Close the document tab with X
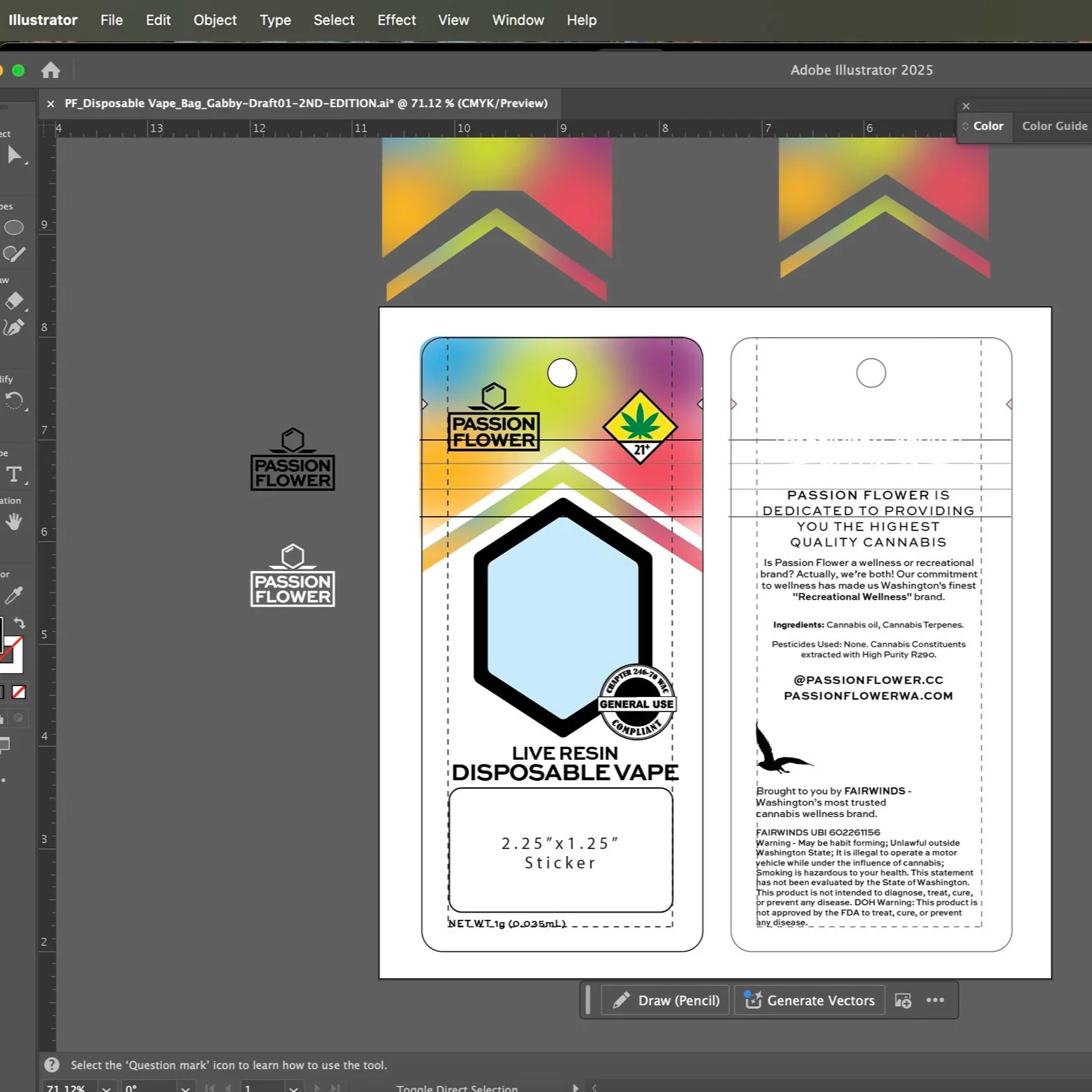 point(51,103)
